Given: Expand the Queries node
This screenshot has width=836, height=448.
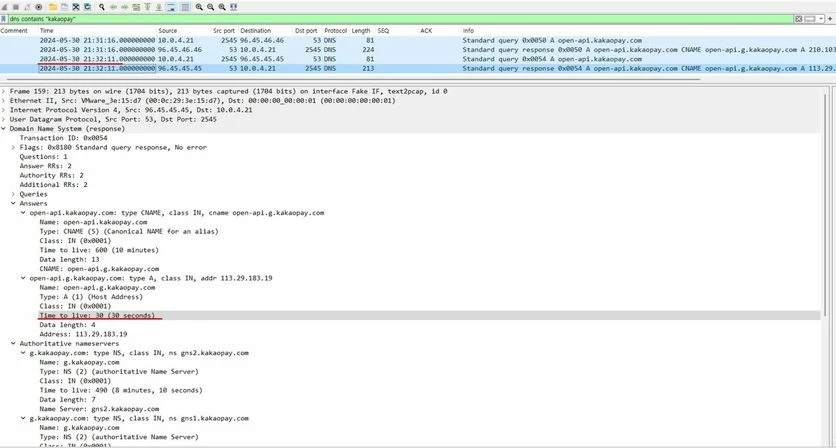Looking at the screenshot, I should coord(13,194).
